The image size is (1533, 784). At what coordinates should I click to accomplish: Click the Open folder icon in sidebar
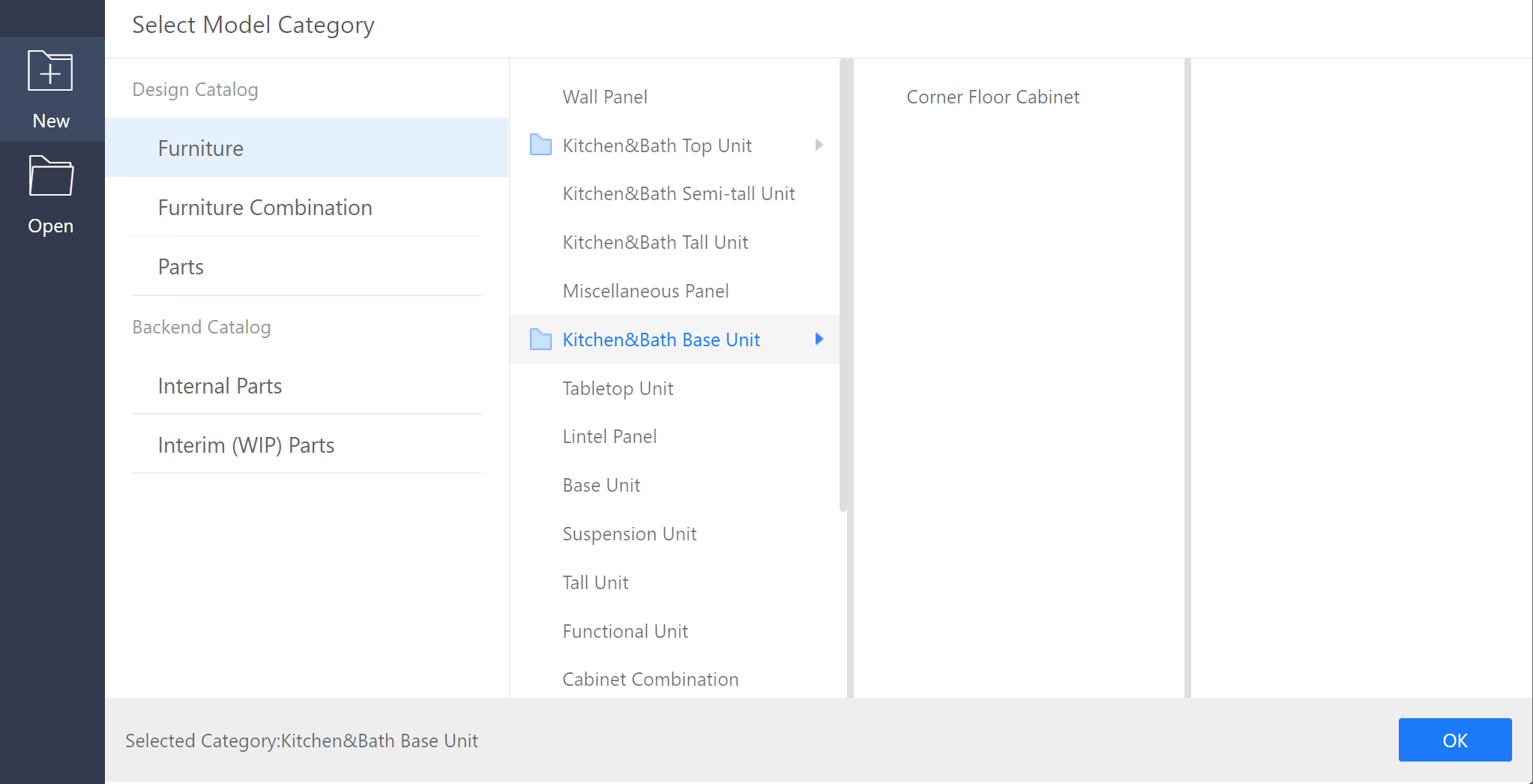50,176
